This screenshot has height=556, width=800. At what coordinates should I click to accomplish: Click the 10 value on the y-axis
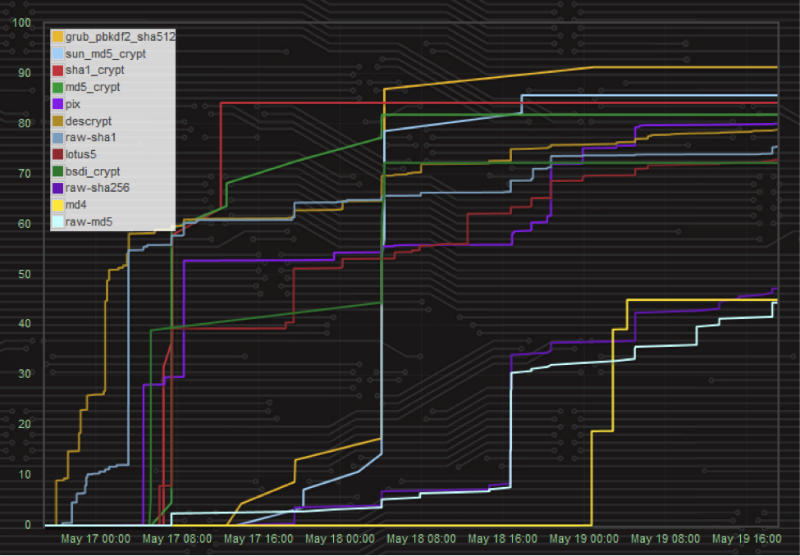tap(24, 475)
